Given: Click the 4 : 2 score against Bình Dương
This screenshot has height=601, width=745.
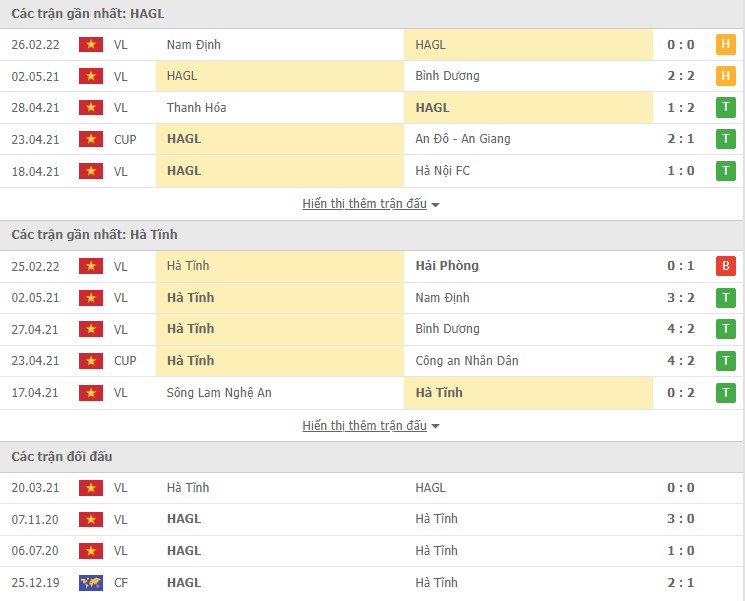Looking at the screenshot, I should [681, 329].
